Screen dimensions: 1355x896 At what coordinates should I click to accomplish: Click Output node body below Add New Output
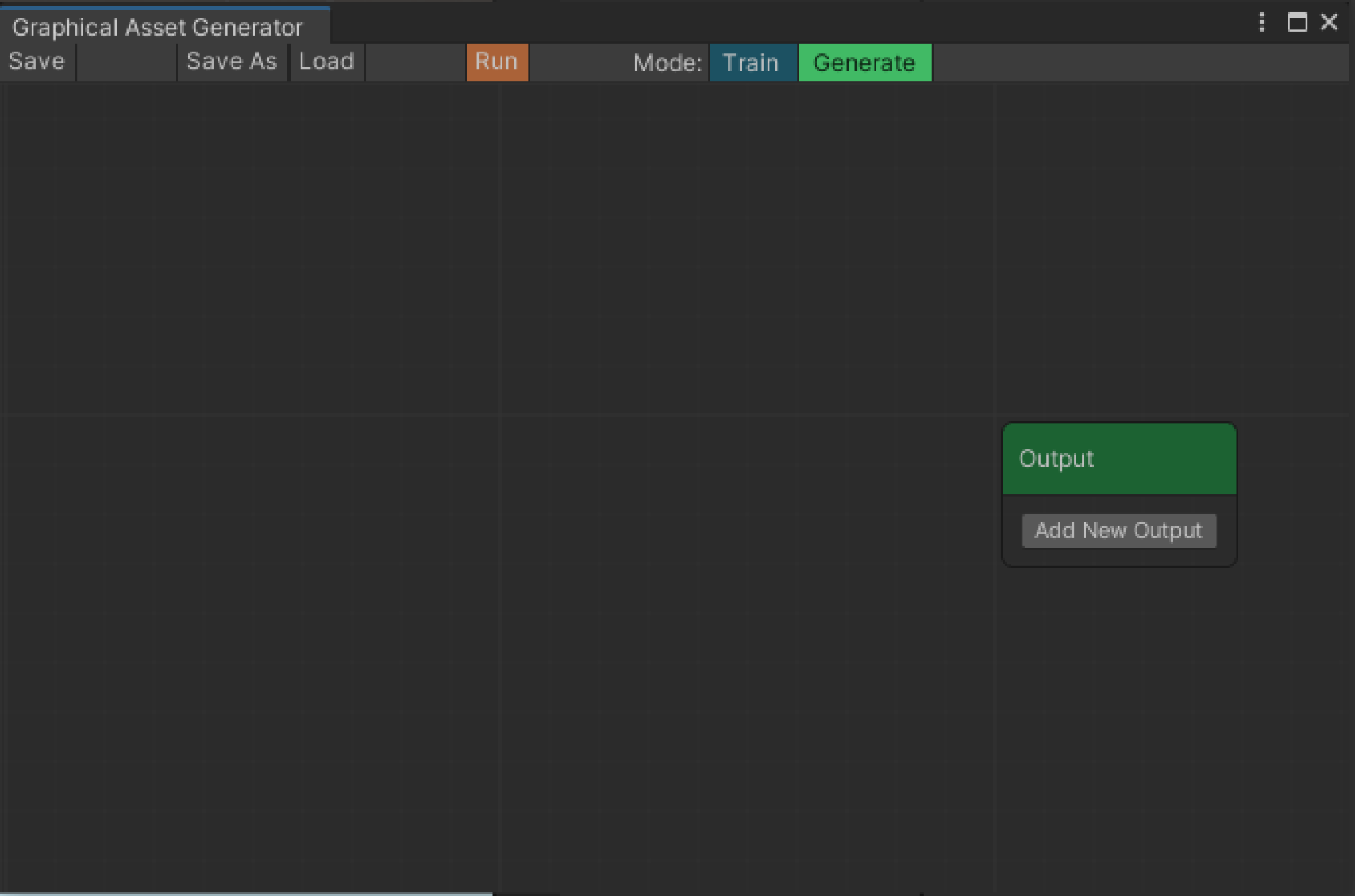1118,557
